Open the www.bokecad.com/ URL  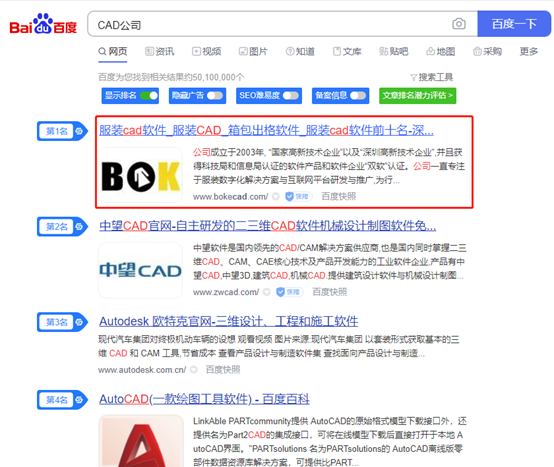coord(230,196)
